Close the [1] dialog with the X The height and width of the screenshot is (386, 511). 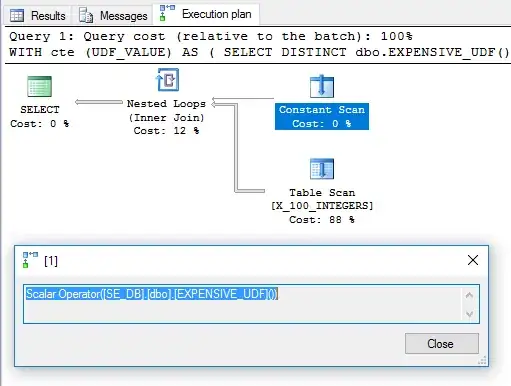point(473,260)
